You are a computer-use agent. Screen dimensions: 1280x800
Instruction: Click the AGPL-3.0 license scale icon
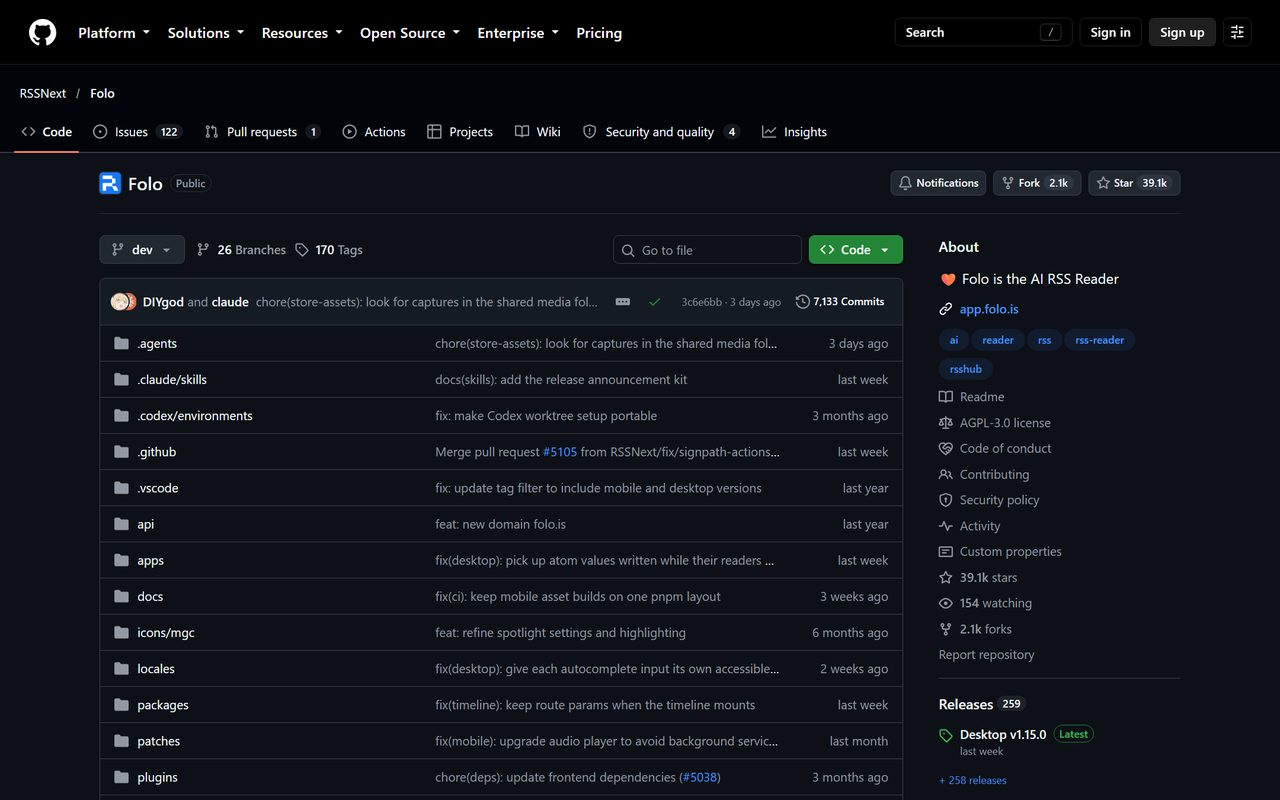946,423
